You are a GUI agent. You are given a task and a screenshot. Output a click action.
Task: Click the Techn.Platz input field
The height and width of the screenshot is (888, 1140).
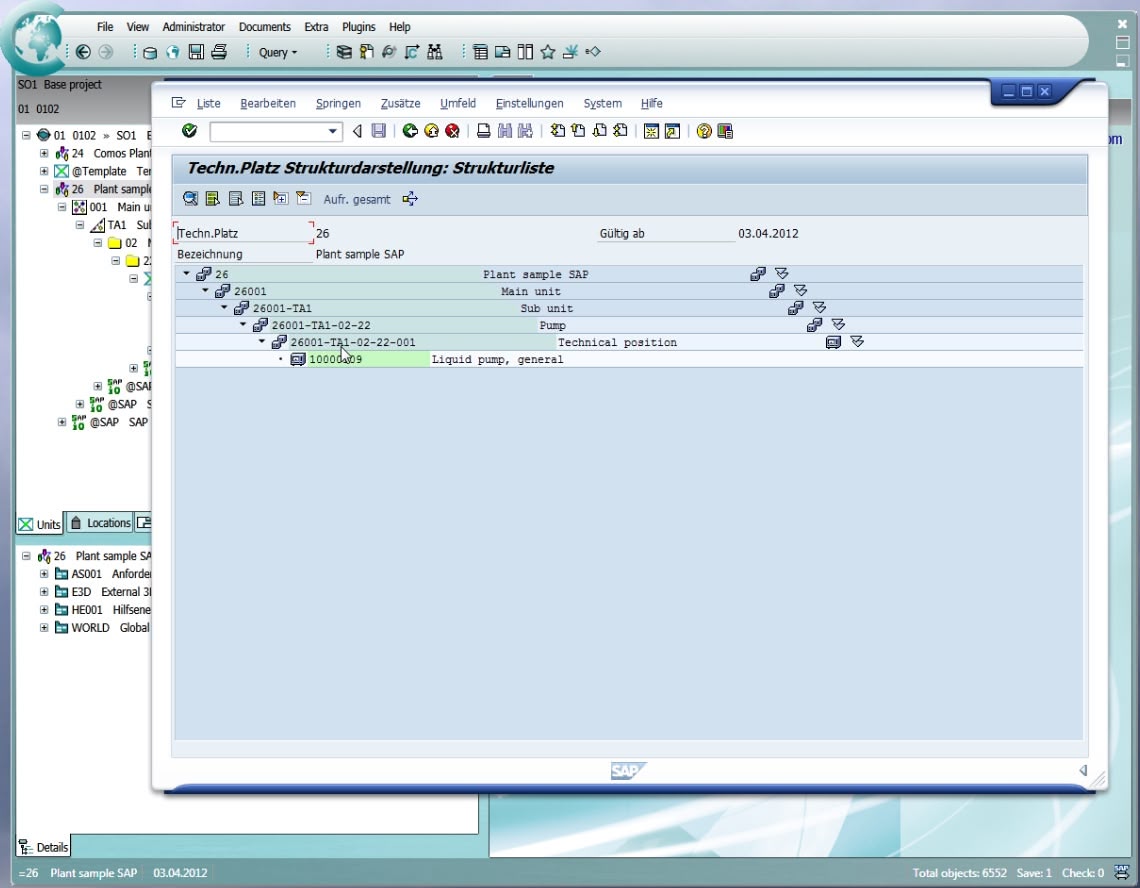(244, 233)
